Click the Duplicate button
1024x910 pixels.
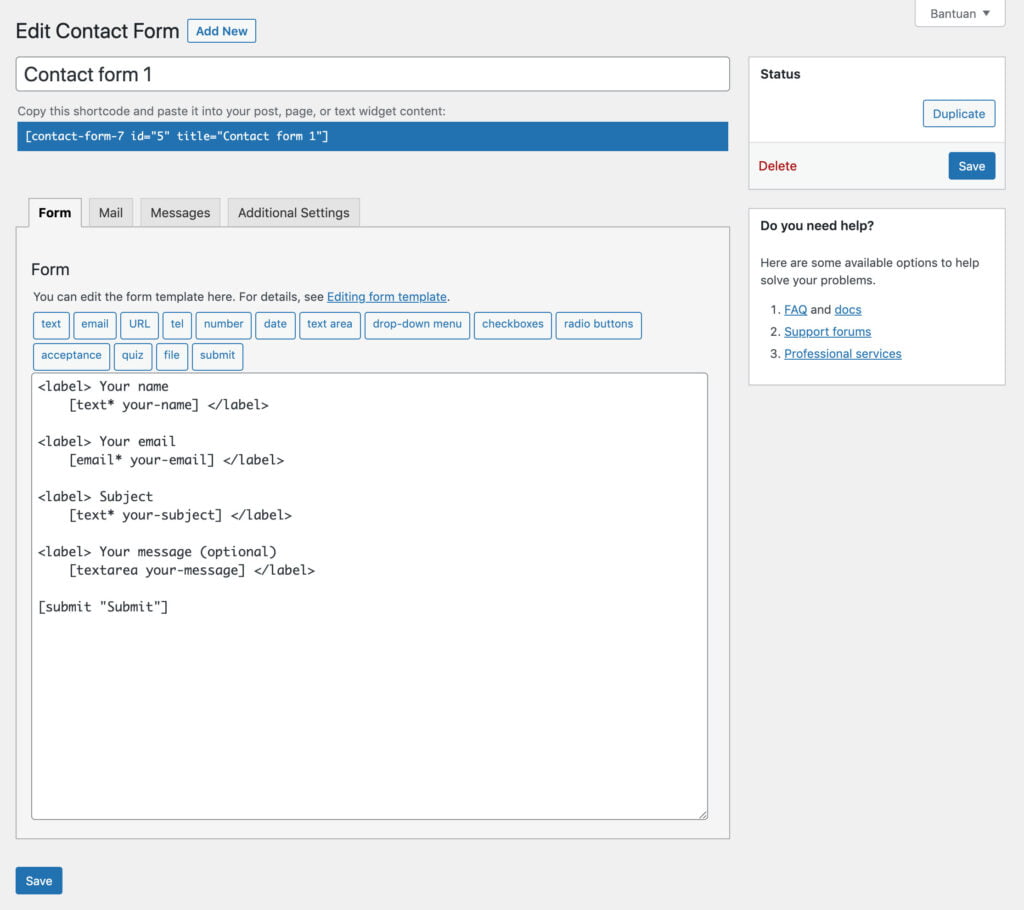(x=959, y=114)
